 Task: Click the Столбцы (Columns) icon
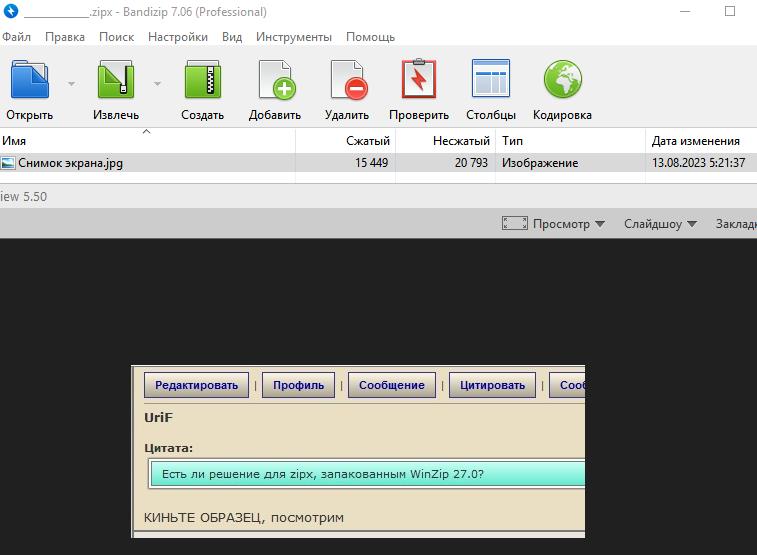tap(491, 78)
